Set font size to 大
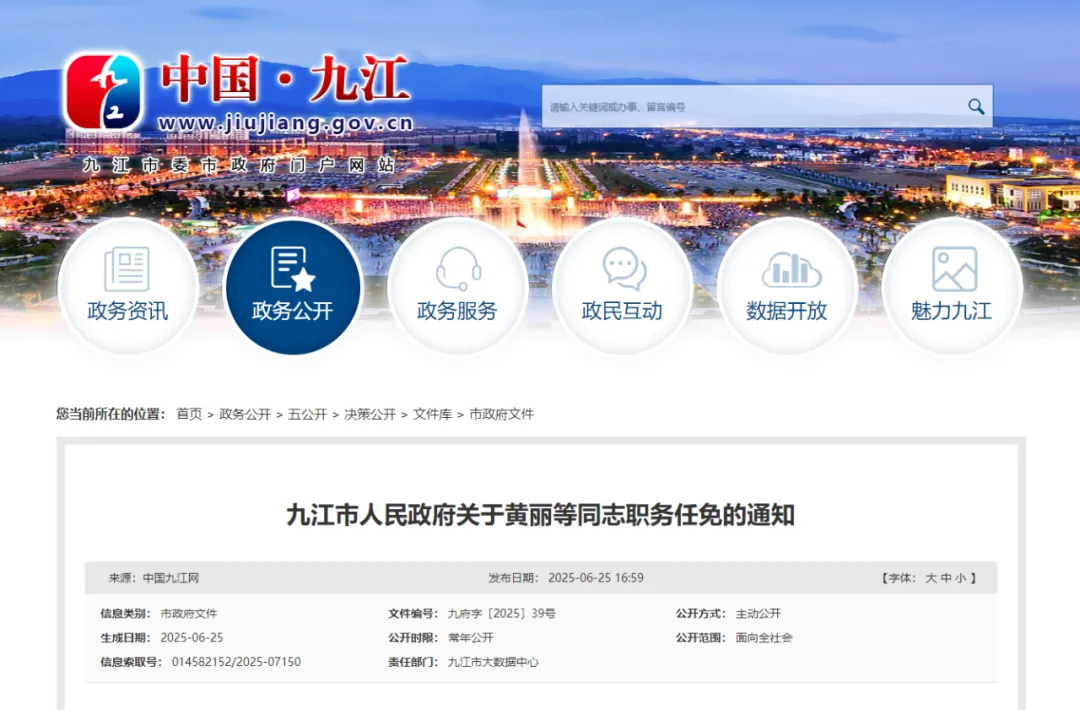Screen dimensions: 1080x710 click(x=931, y=578)
